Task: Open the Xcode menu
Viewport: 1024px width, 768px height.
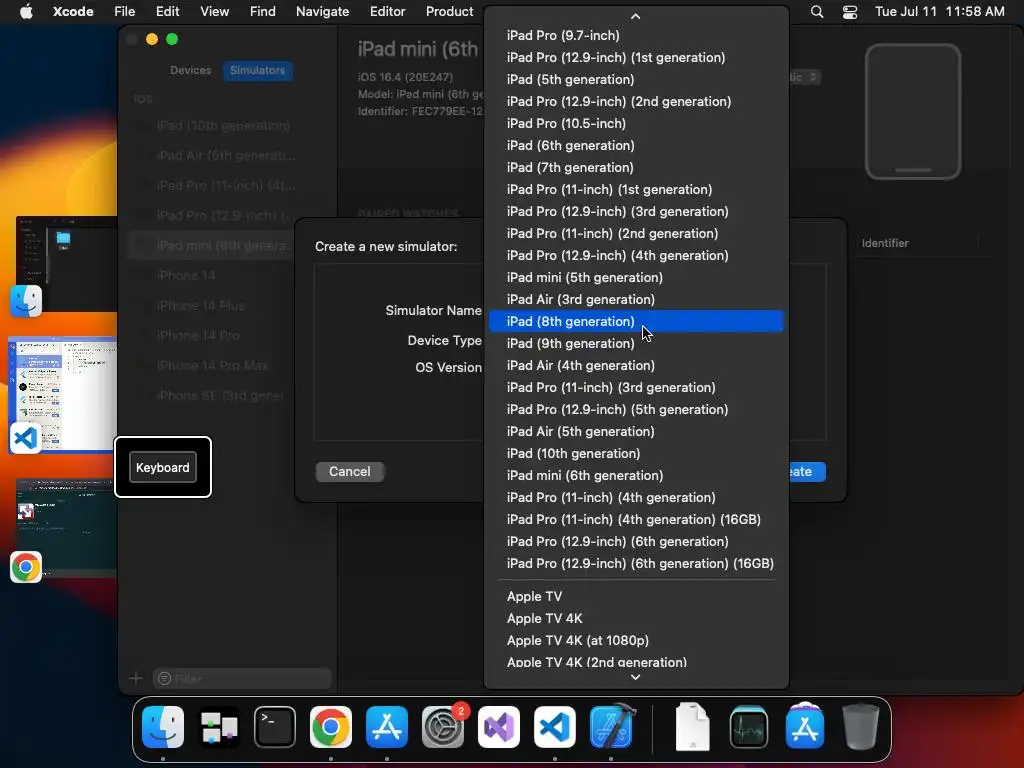Action: (x=73, y=12)
